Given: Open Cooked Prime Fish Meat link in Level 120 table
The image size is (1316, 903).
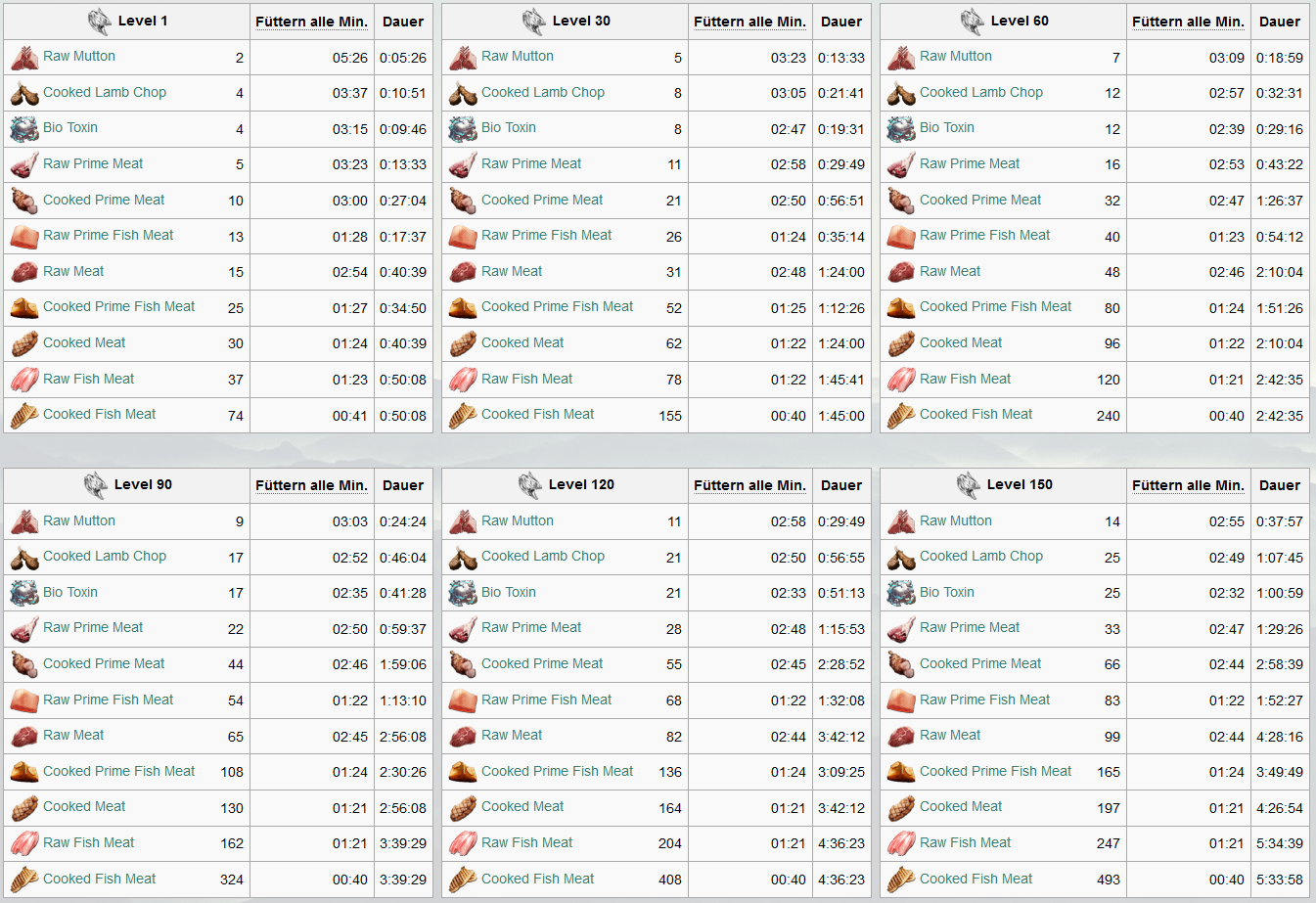Looking at the screenshot, I should (558, 771).
